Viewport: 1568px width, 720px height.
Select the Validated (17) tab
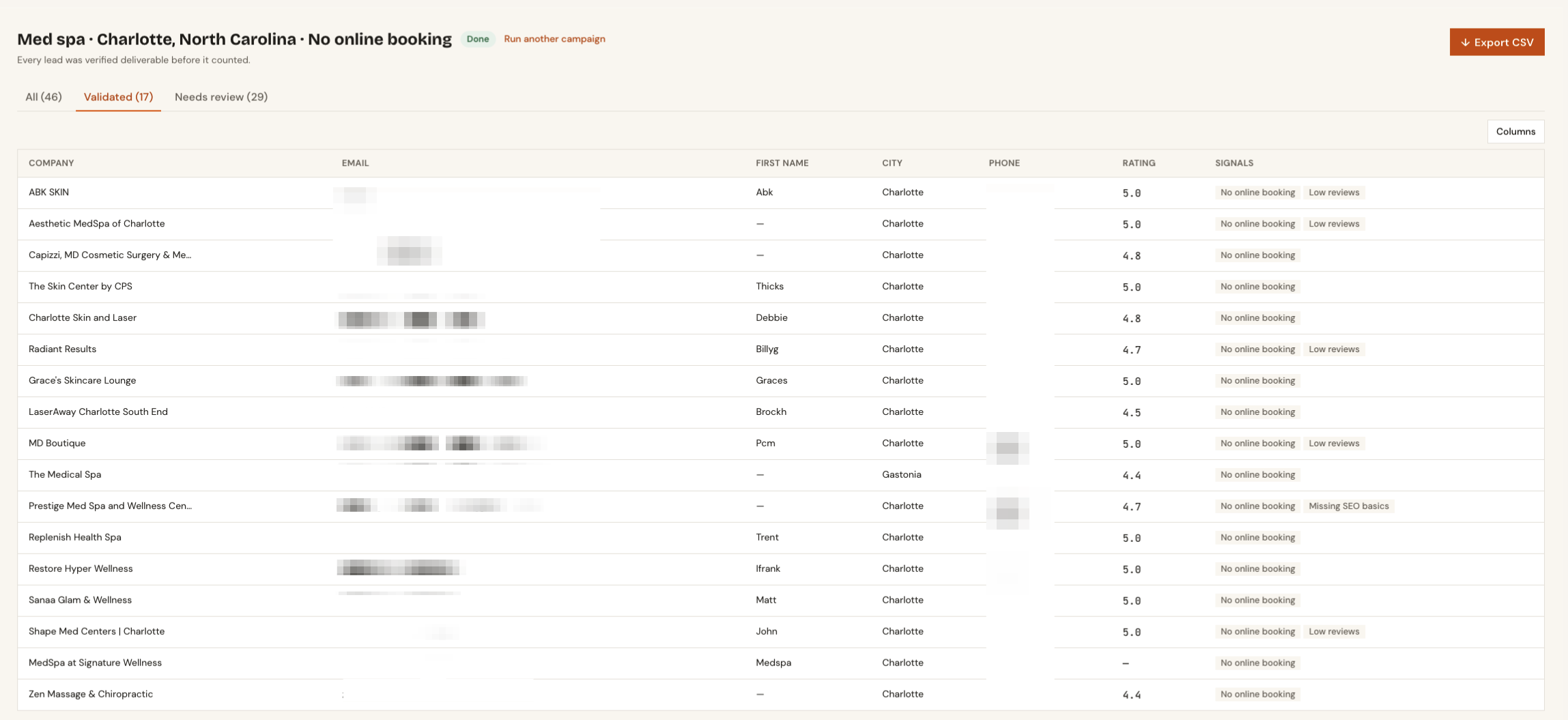(x=118, y=97)
